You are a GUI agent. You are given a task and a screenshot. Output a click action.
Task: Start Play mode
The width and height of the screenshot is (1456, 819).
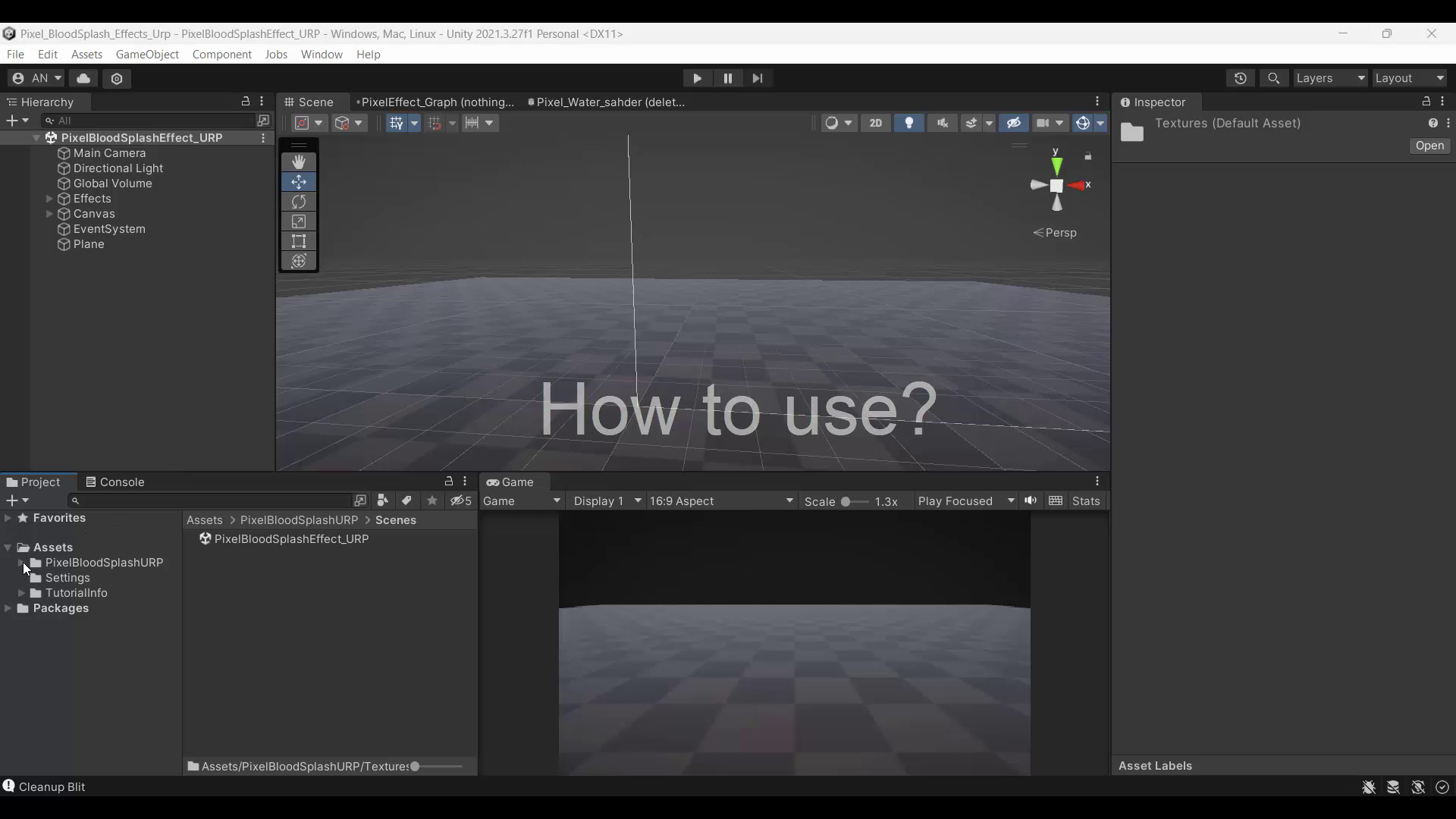tap(697, 78)
